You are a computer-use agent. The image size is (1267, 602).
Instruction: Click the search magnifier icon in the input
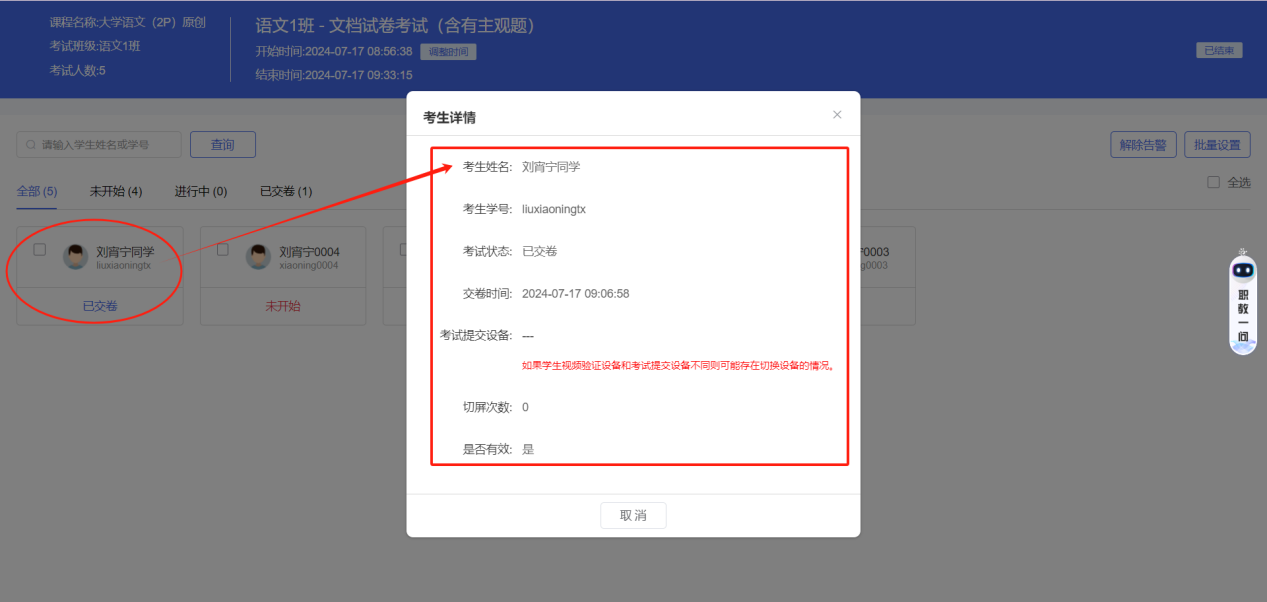click(x=32, y=144)
